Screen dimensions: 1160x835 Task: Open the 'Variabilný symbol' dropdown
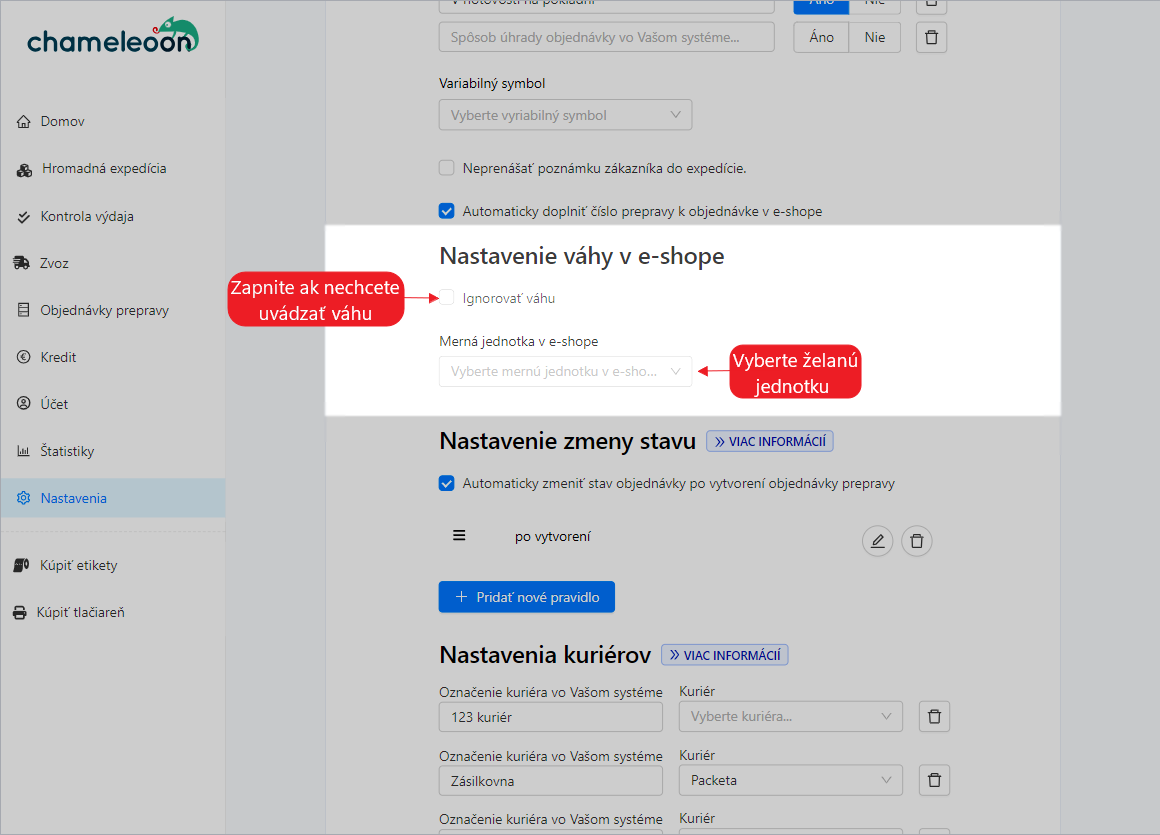tap(565, 115)
